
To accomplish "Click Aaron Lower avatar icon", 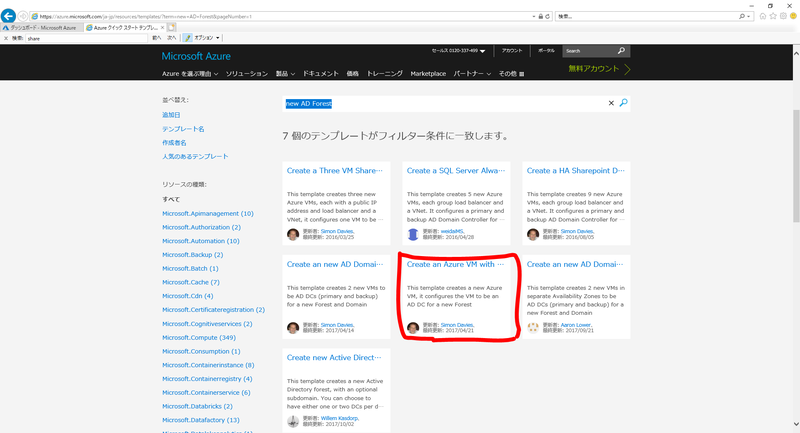I will coord(533,327).
